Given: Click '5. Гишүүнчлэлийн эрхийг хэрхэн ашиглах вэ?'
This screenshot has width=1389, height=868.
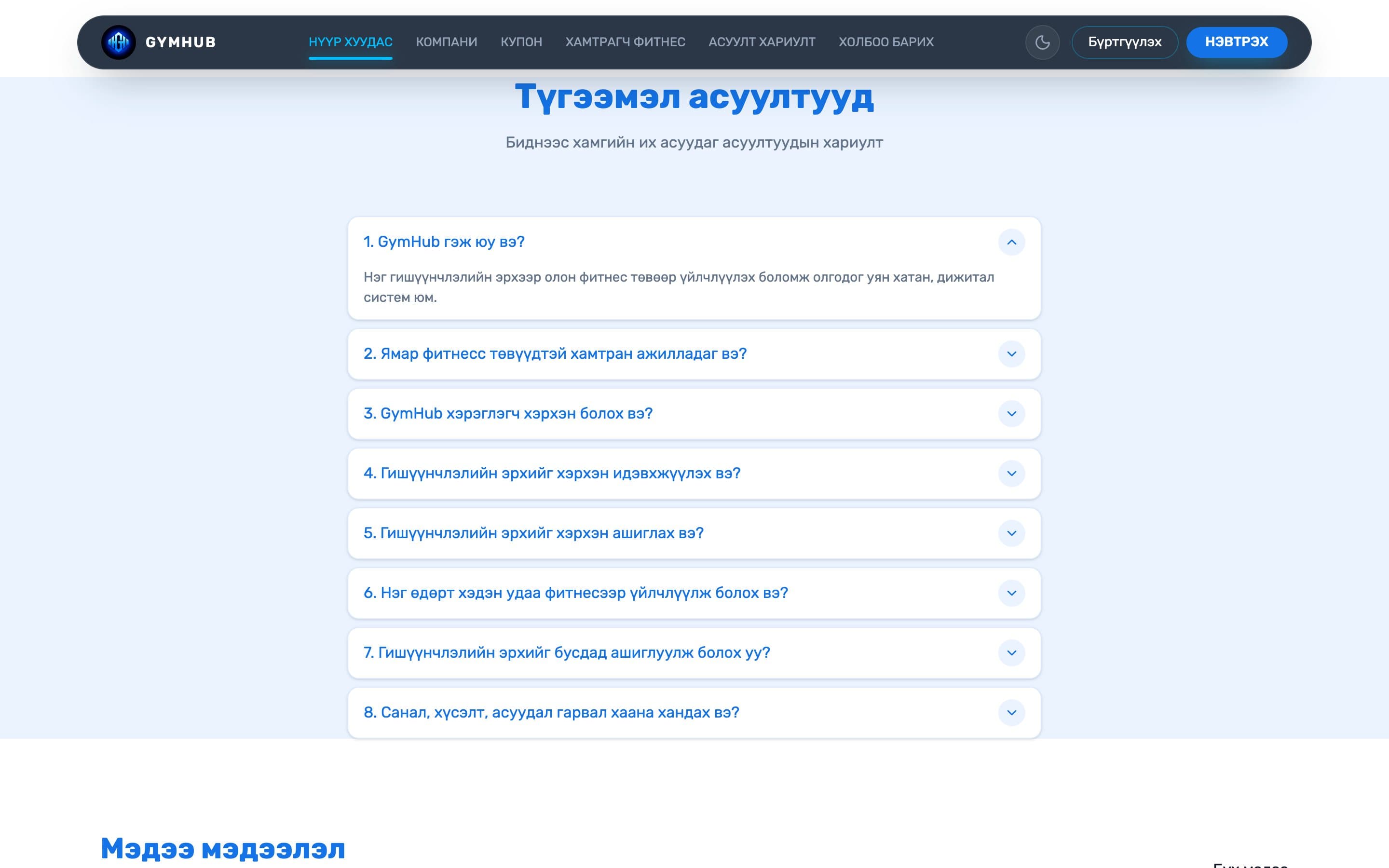Looking at the screenshot, I should click(533, 533).
